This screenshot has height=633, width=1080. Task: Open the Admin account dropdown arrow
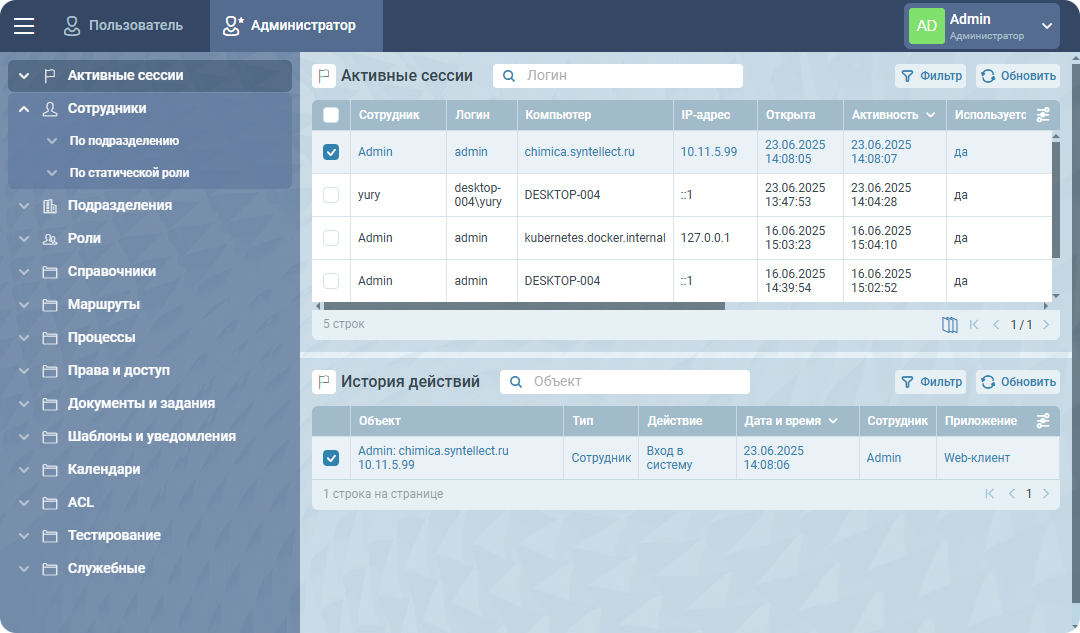1047,26
